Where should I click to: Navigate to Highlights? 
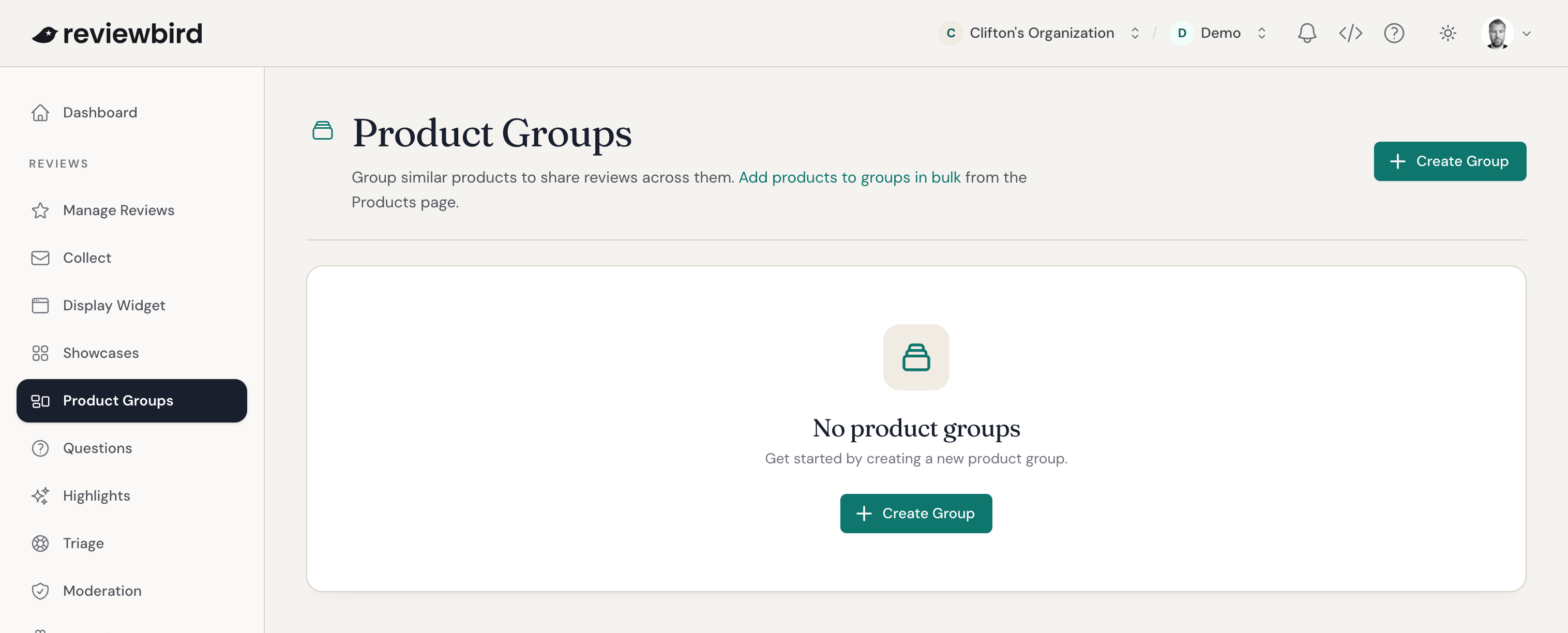(131, 496)
